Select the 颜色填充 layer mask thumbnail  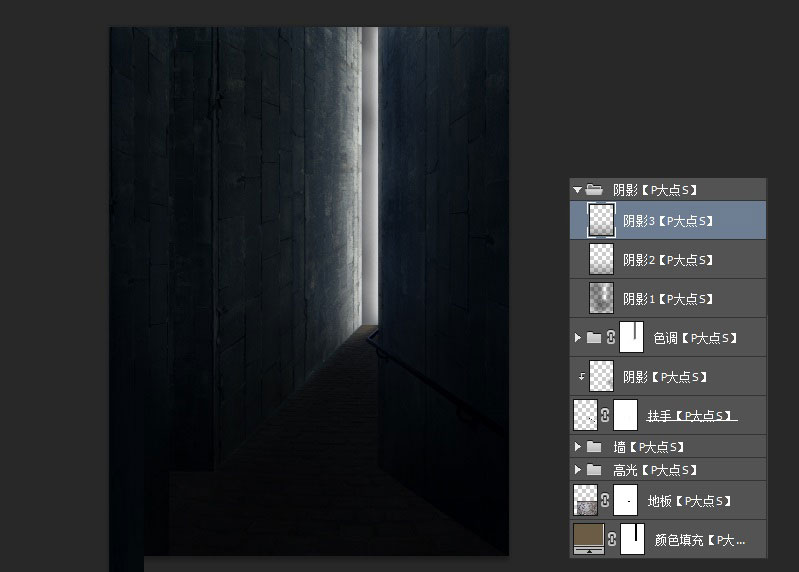pos(632,538)
